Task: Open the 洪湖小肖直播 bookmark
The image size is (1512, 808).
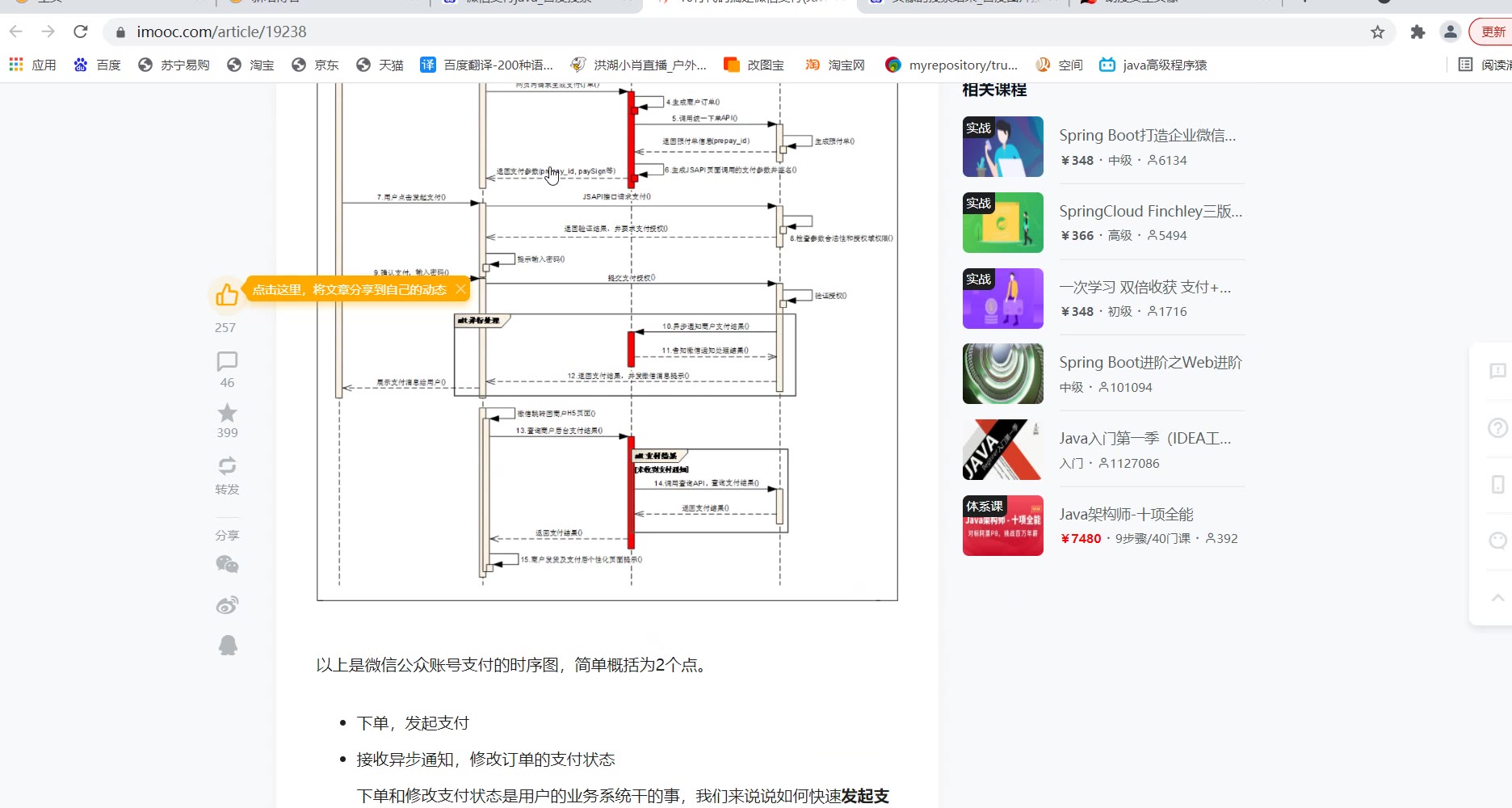Action: (x=638, y=65)
